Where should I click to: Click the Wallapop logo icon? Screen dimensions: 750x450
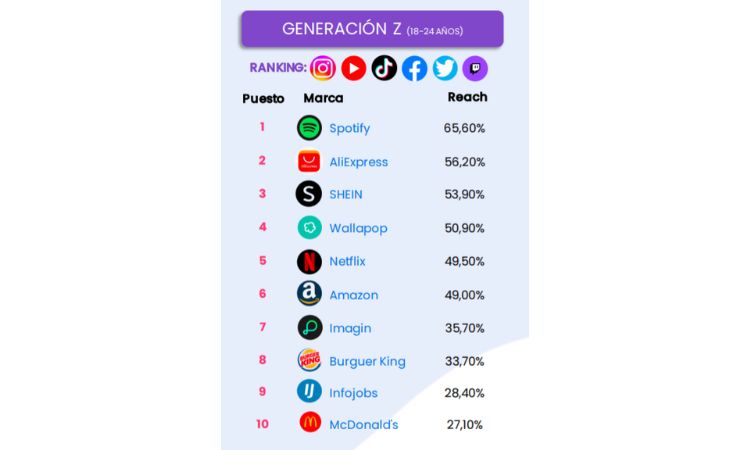[309, 227]
